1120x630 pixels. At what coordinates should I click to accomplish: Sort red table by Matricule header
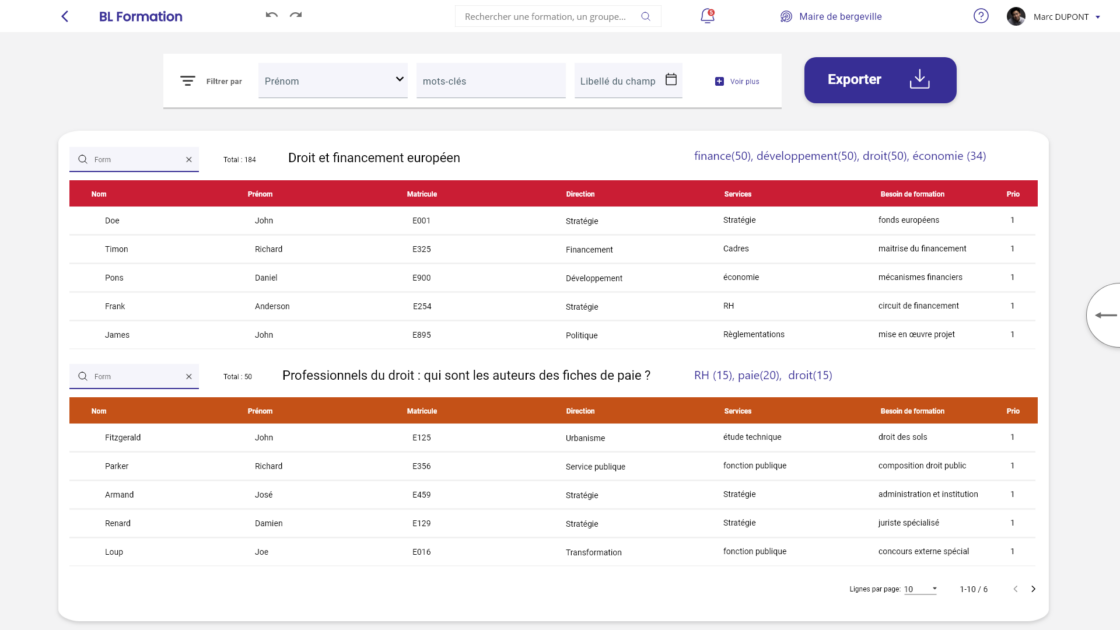click(422, 194)
